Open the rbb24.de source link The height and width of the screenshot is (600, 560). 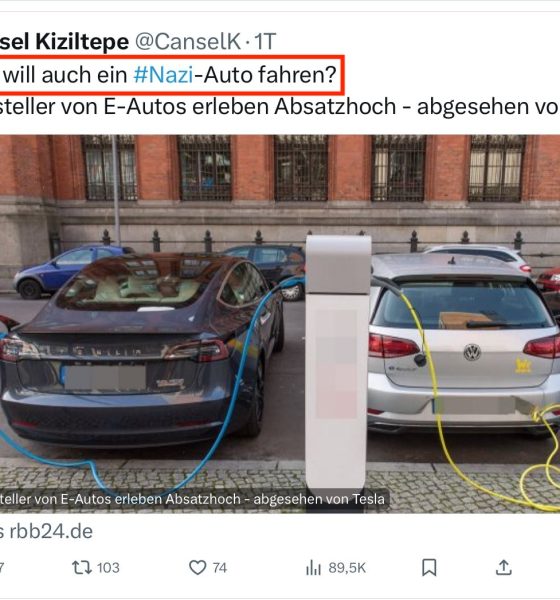click(51, 531)
